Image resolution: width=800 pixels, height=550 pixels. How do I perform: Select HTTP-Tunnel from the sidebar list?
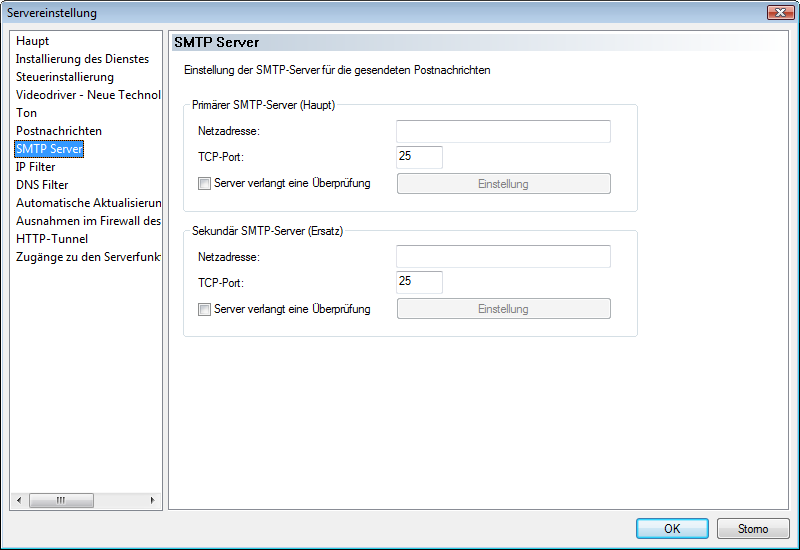coord(52,239)
